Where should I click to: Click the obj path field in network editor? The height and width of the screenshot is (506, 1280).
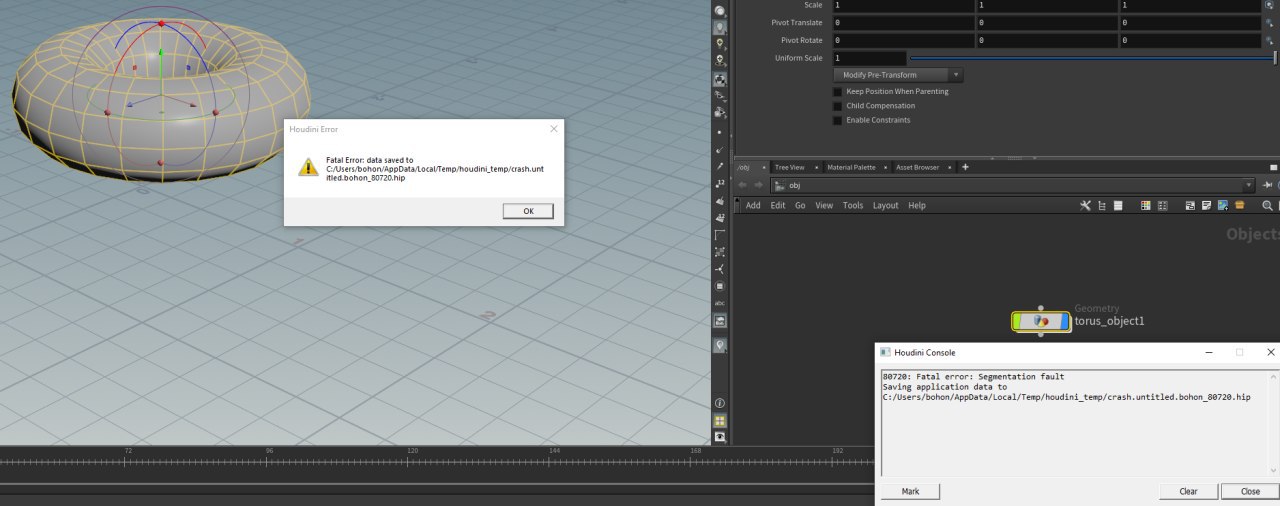pos(1012,185)
